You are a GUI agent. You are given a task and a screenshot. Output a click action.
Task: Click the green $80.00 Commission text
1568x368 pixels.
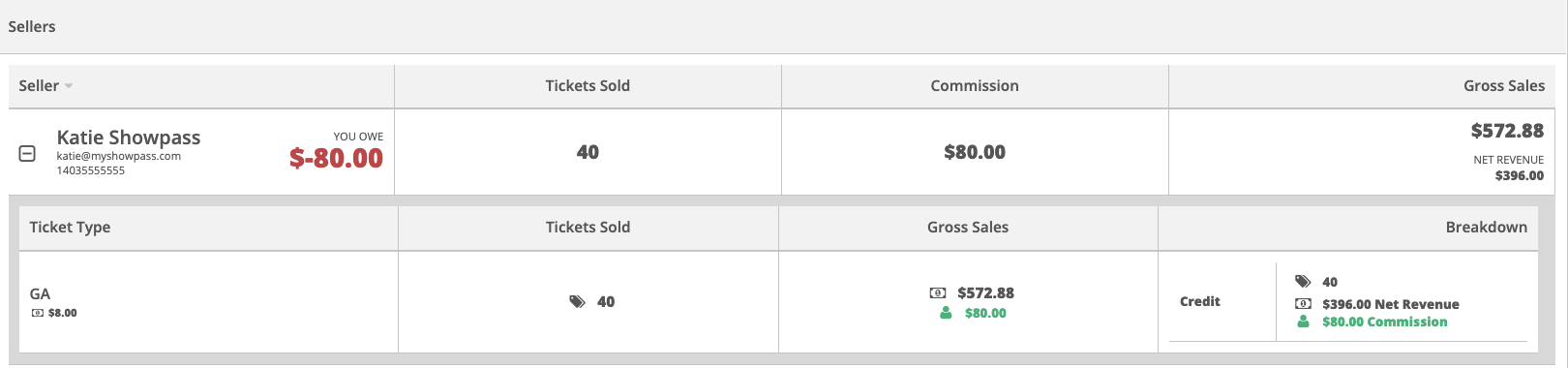tap(1385, 322)
